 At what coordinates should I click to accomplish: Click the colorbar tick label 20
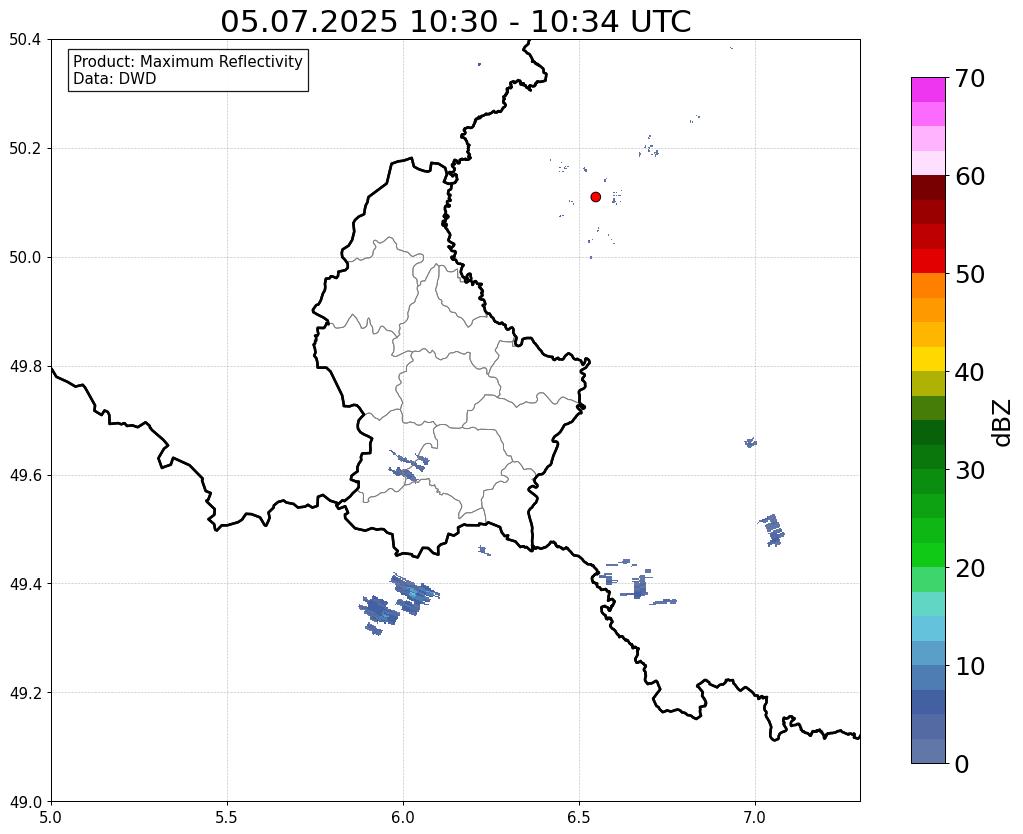click(x=970, y=568)
